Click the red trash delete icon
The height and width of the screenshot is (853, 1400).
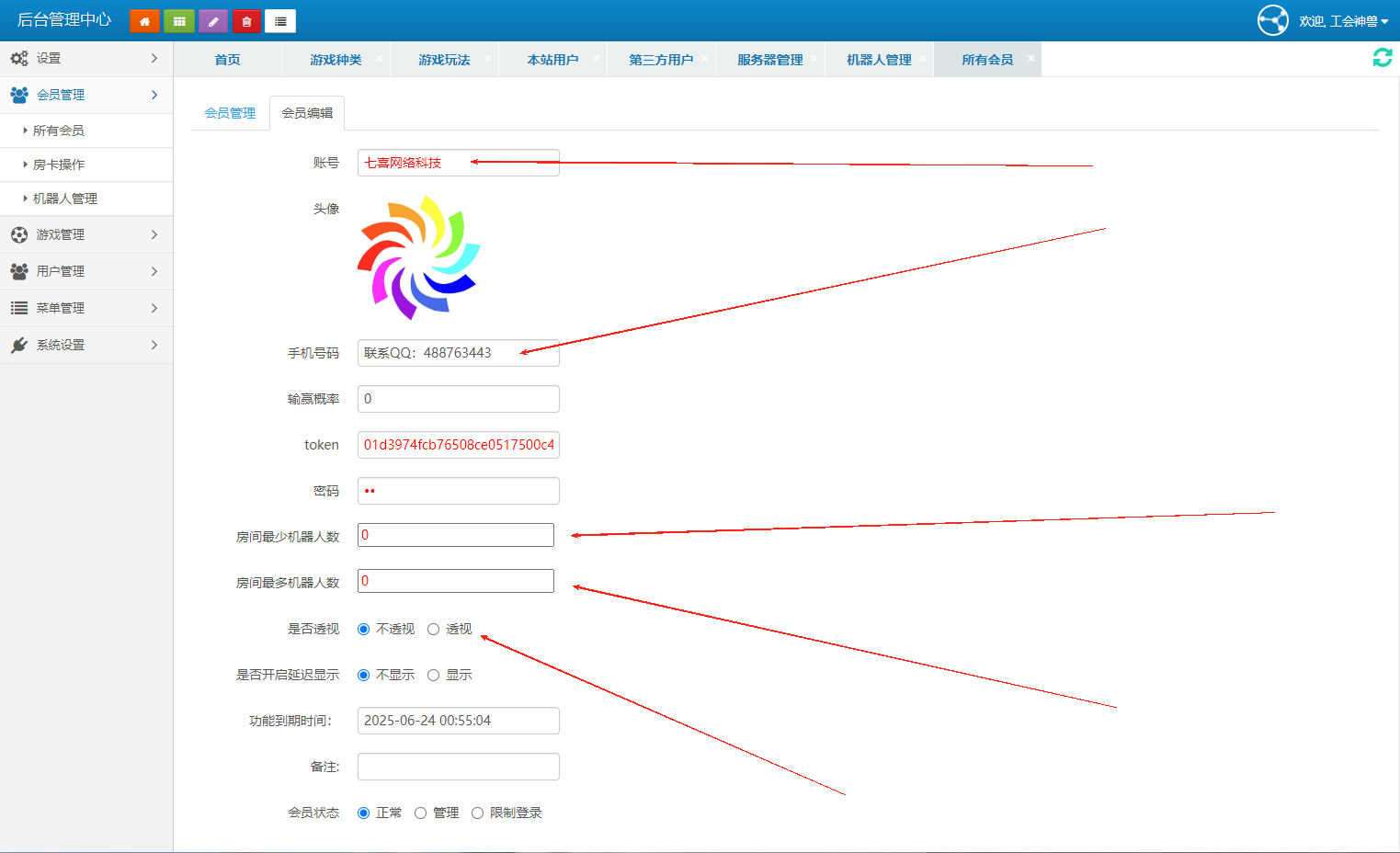246,20
